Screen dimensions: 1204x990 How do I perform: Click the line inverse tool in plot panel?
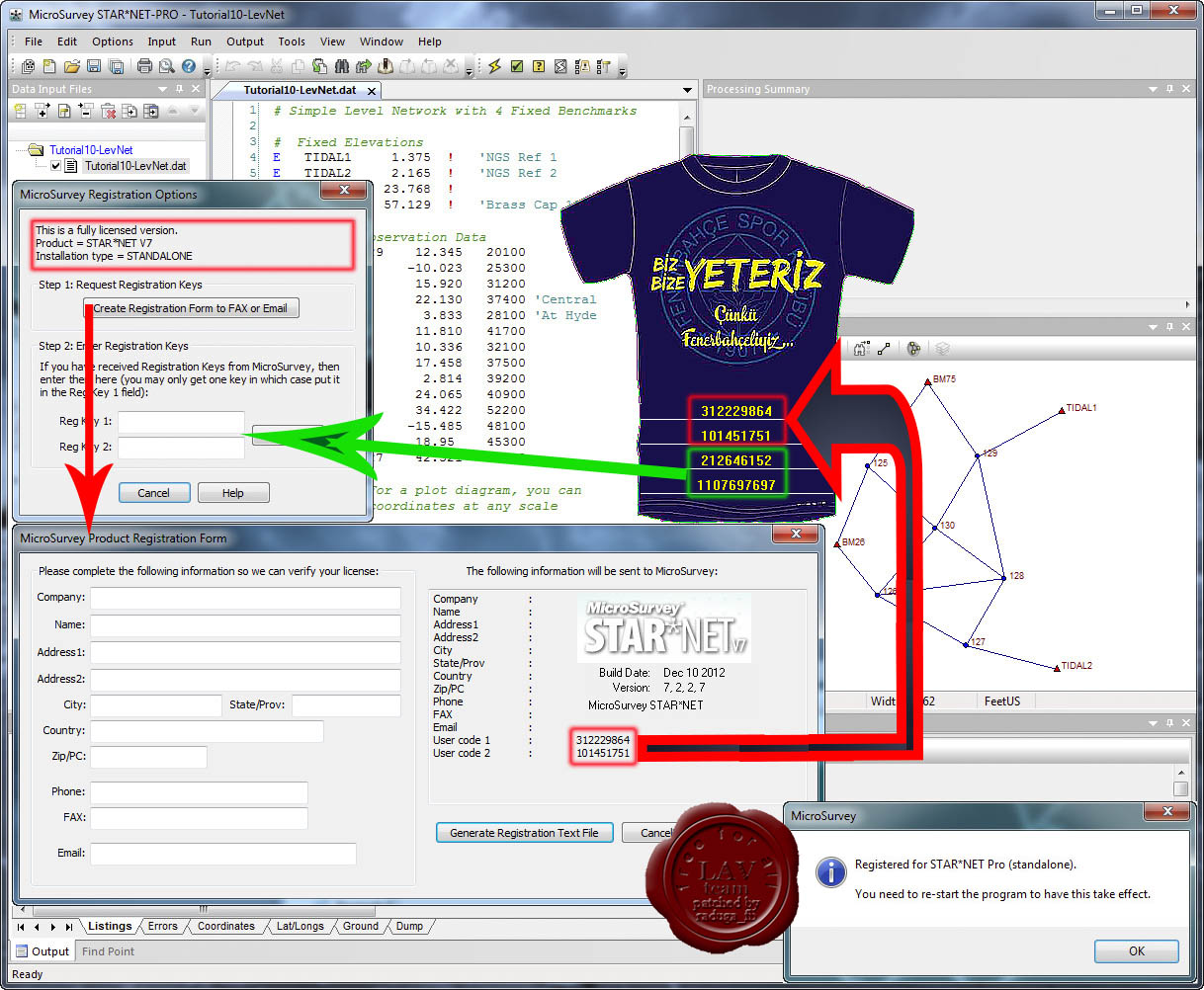click(x=884, y=348)
